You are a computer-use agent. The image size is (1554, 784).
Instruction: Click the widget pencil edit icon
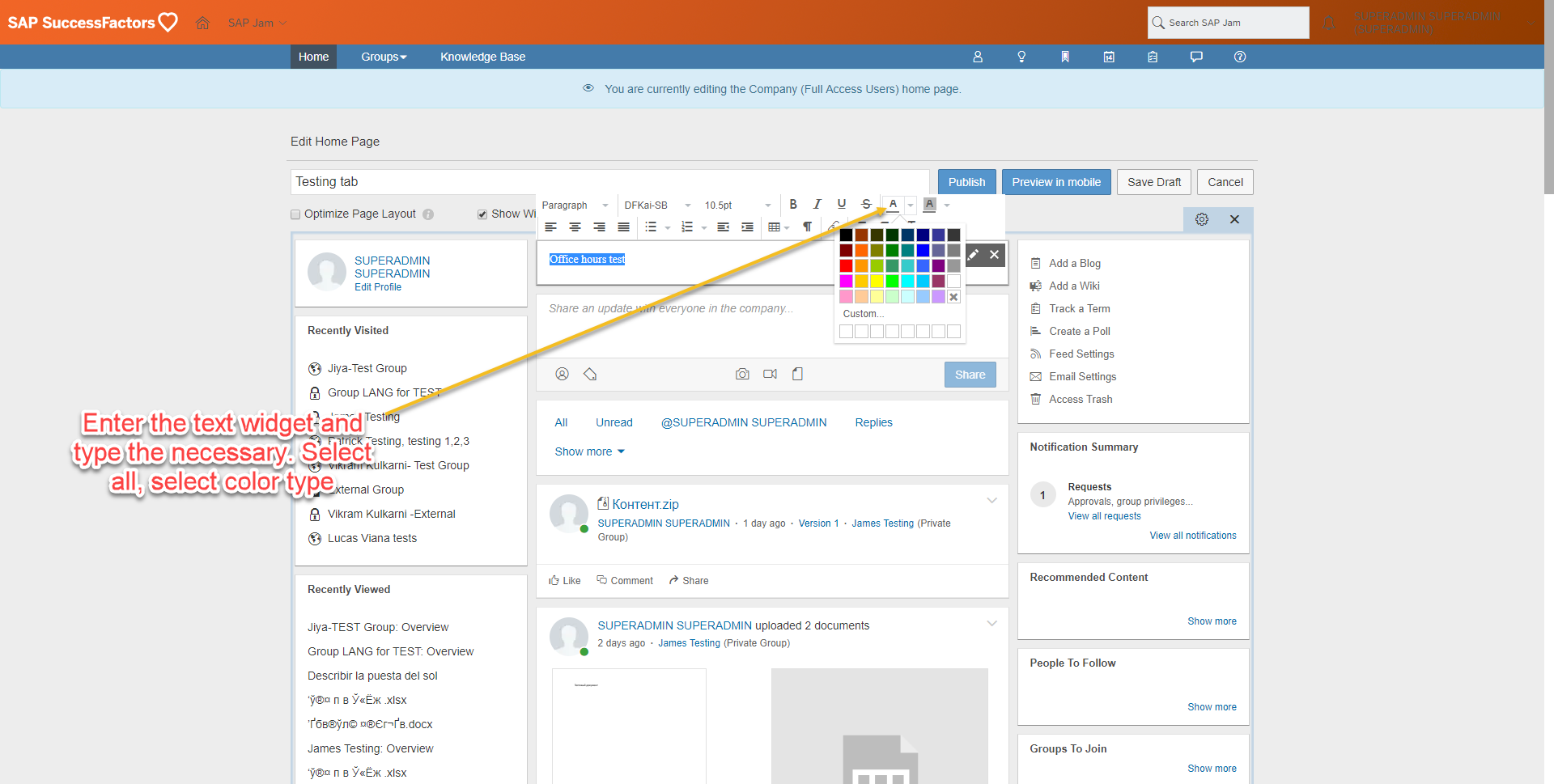pos(974,255)
